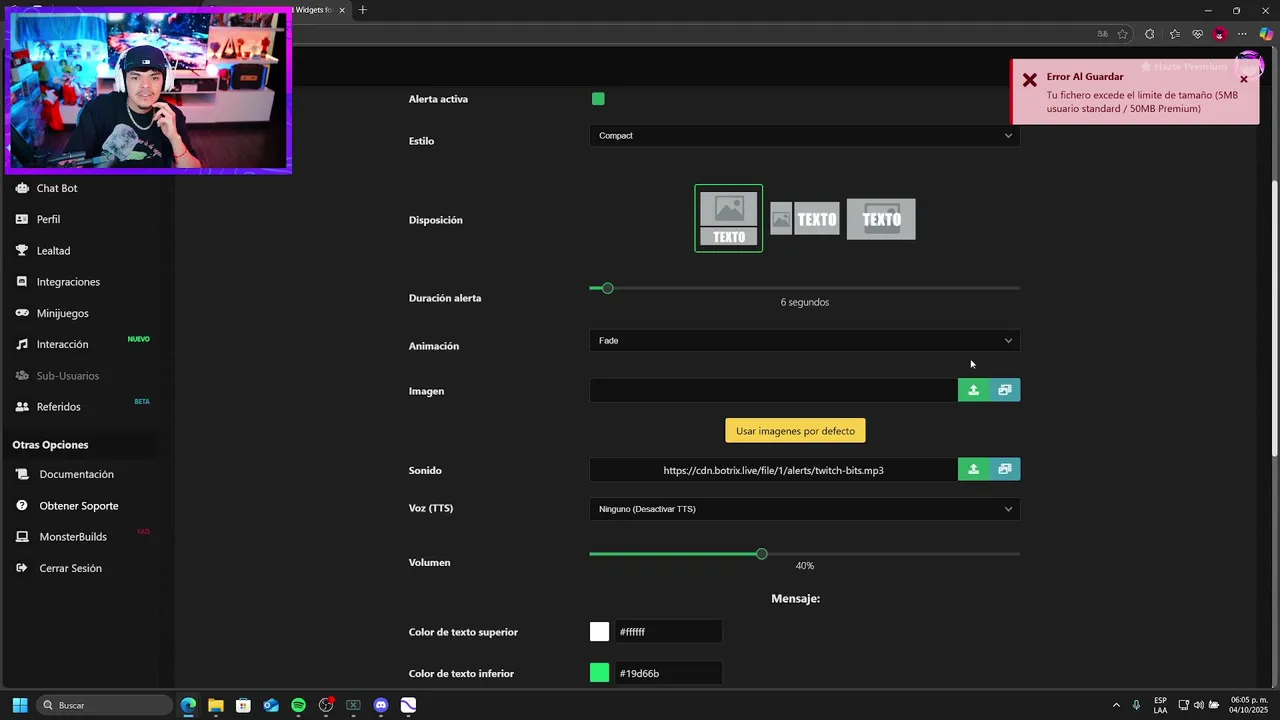The height and width of the screenshot is (720, 1280).
Task: Open the favorites list icon
Action: (x=1175, y=34)
